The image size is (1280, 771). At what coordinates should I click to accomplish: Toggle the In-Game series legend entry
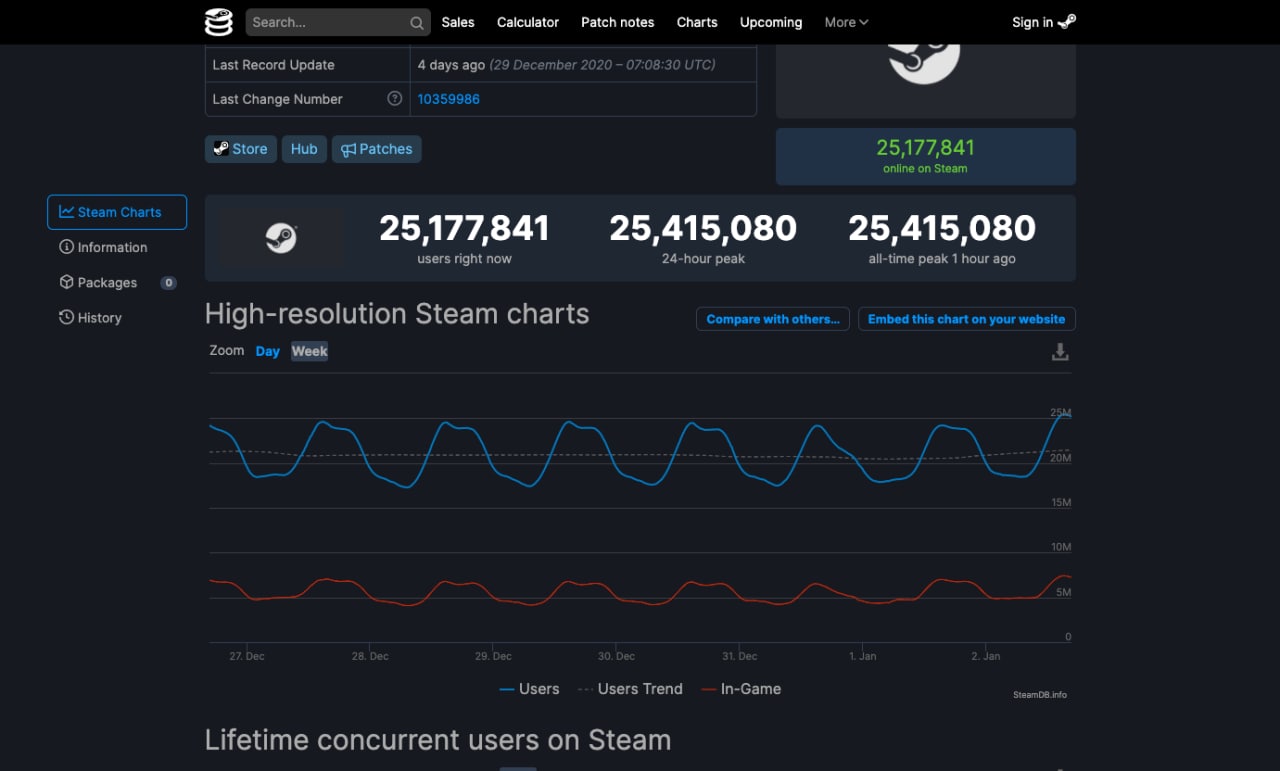click(741, 689)
